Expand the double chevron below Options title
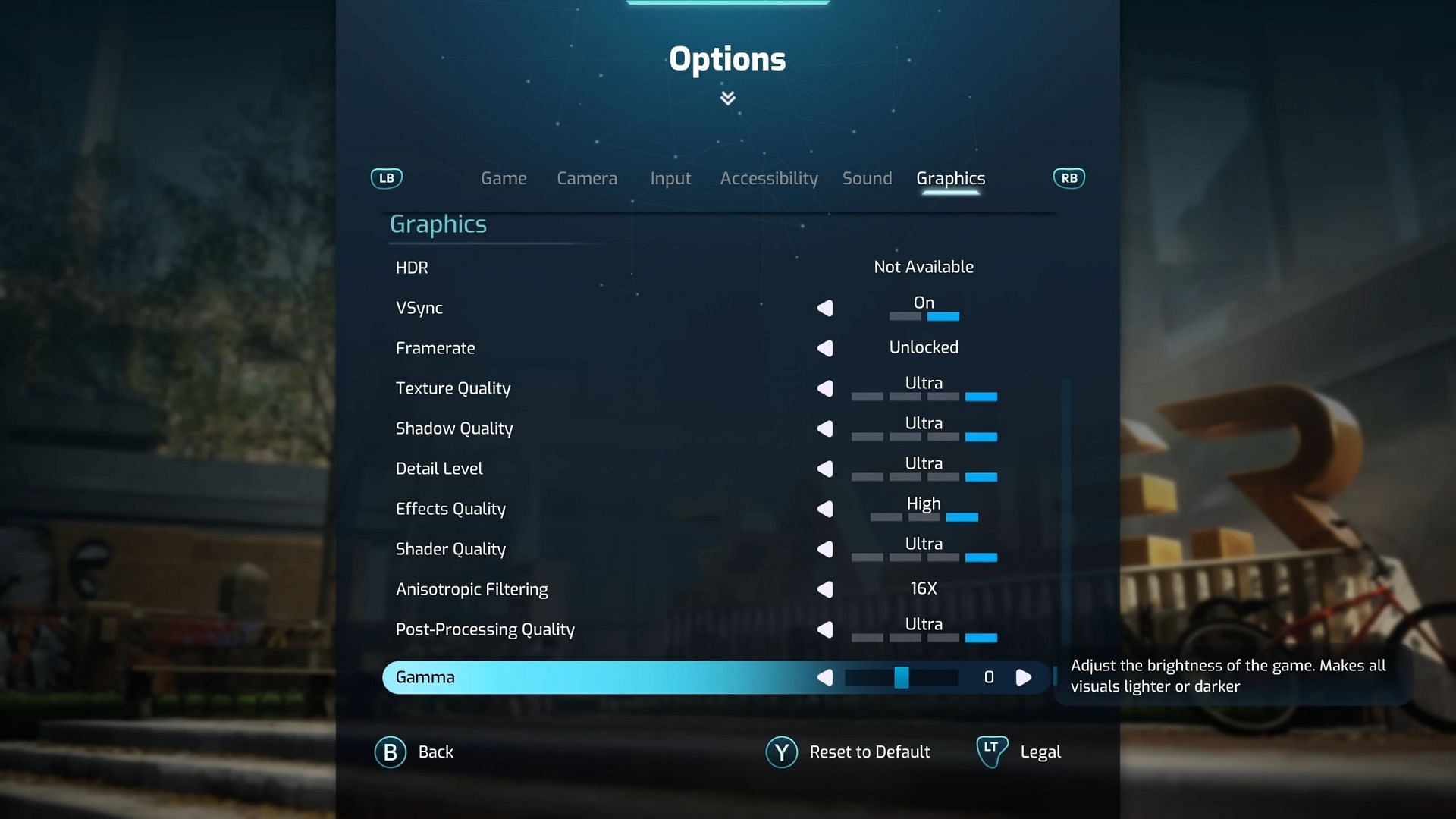The image size is (1456, 819). point(728,98)
